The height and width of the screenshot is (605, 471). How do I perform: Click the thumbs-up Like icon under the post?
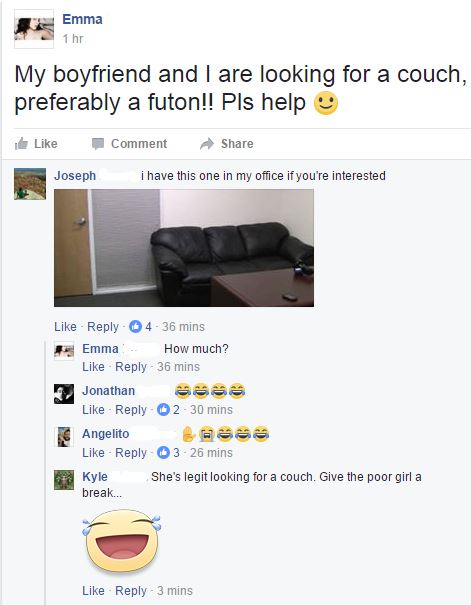click(x=21, y=144)
